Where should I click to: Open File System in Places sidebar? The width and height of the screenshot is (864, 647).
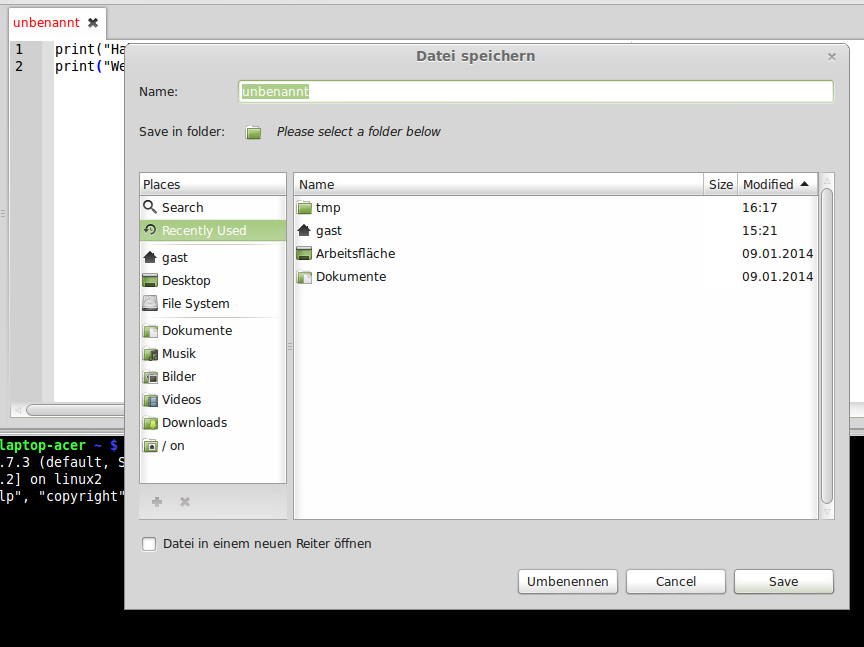195,303
